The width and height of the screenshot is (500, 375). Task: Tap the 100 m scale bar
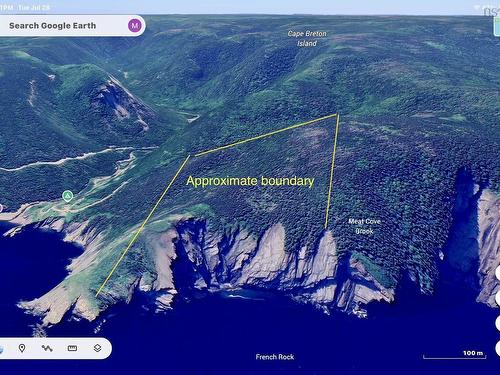pos(455,355)
